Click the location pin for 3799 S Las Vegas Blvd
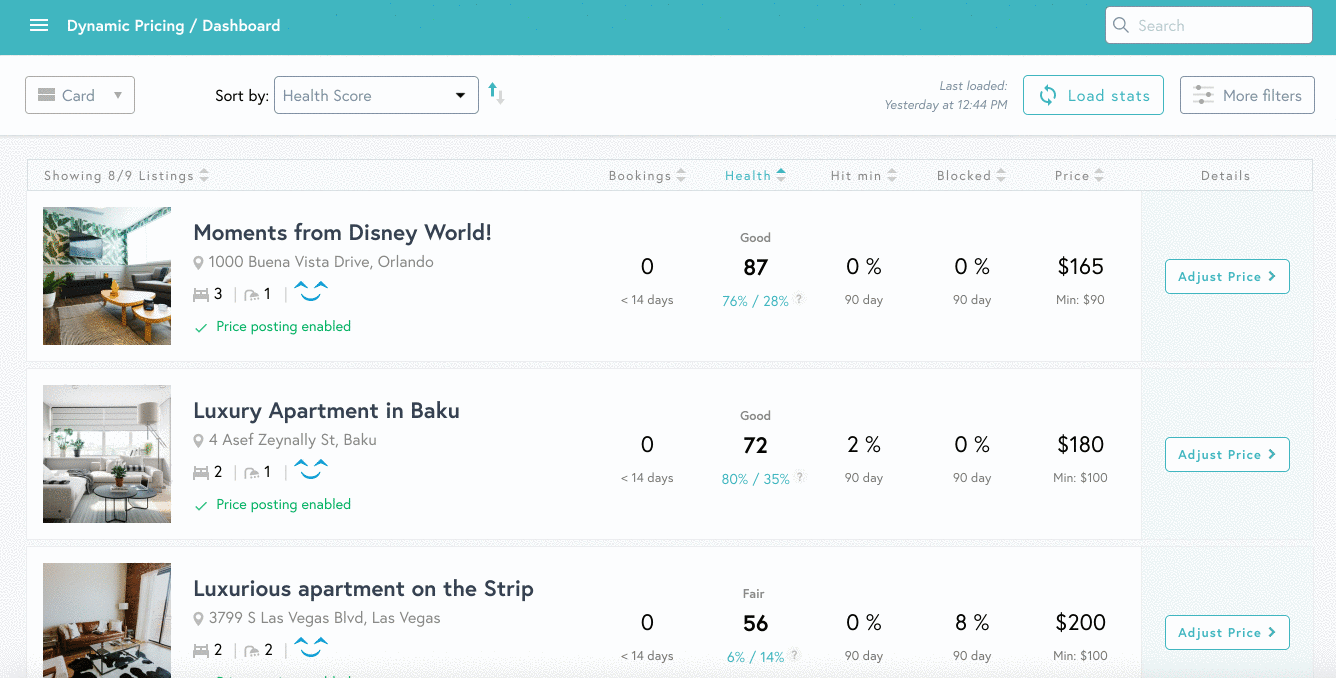1336x678 pixels. [x=198, y=619]
